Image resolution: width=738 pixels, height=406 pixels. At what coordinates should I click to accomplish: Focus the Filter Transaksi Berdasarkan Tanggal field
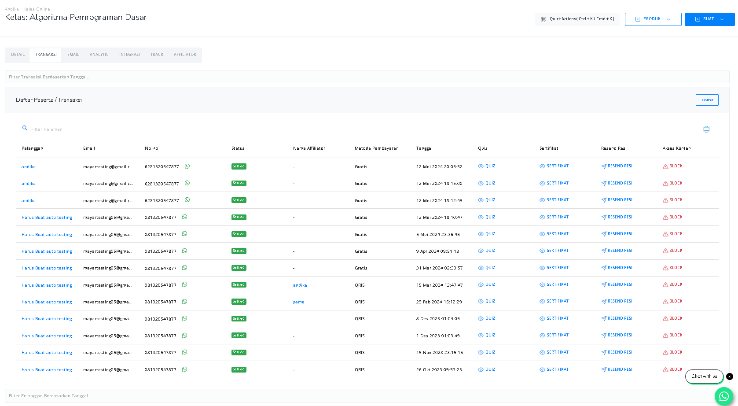367,77
